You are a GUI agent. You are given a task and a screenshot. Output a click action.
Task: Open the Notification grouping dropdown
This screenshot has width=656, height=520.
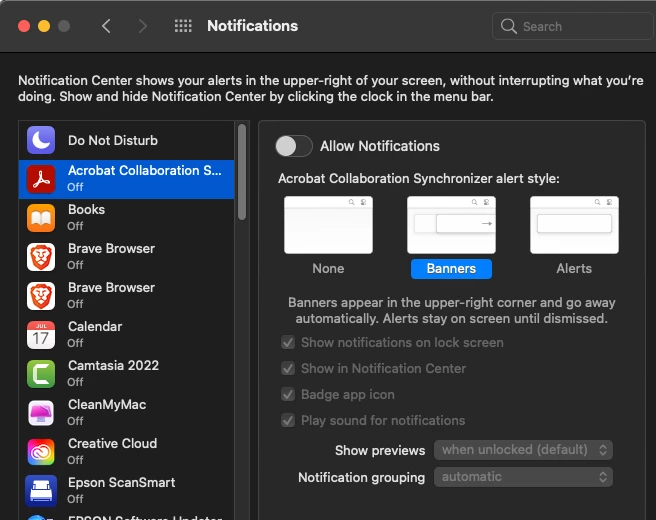[523, 477]
